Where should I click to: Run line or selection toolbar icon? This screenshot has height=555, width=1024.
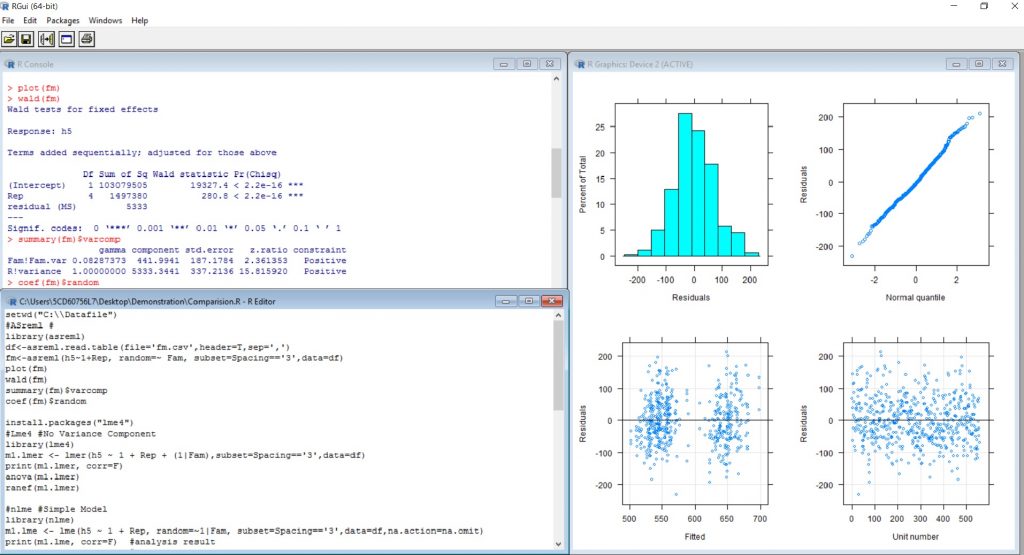tap(47, 39)
